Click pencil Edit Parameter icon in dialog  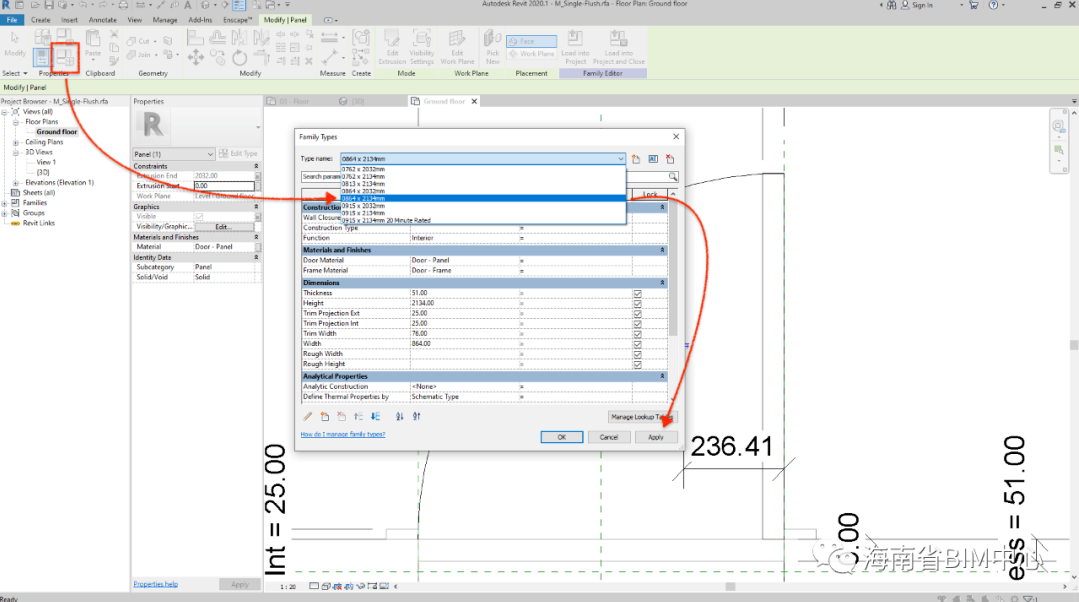click(308, 416)
